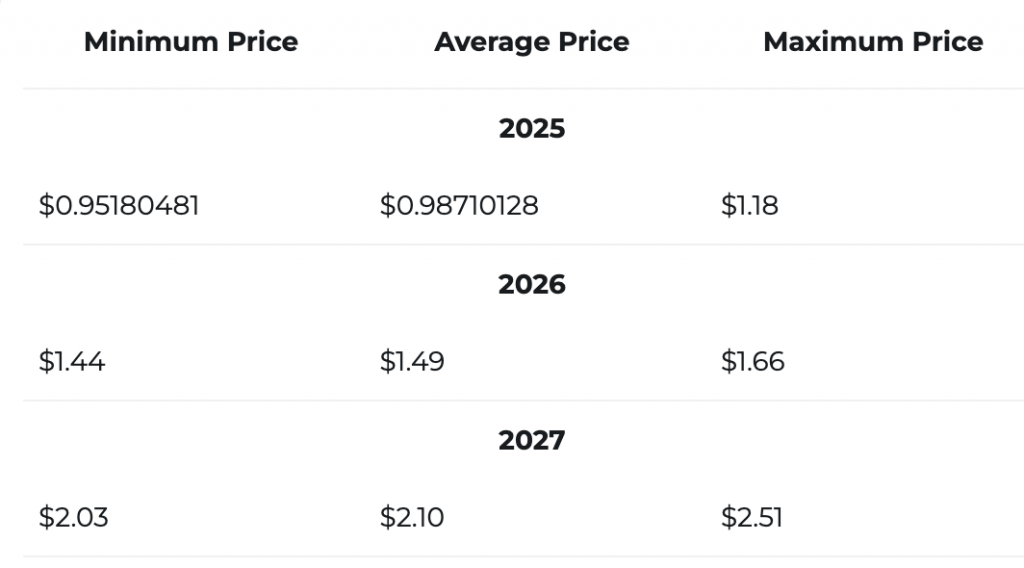Select the 2026 year row label
Viewport: 1024px width, 568px height.
(x=532, y=284)
